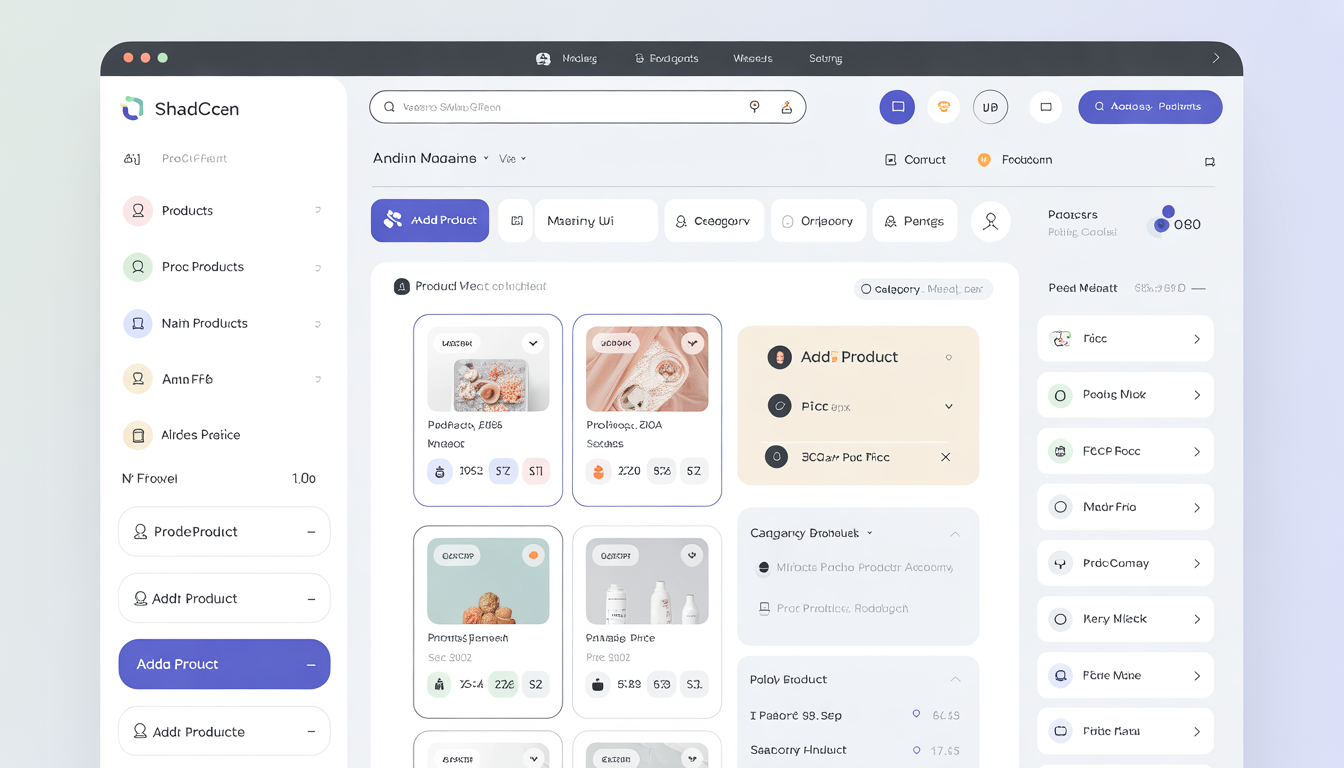This screenshot has height=768, width=1344.
Task: Collapse the Cangarcy Drohduek section
Action: [954, 534]
